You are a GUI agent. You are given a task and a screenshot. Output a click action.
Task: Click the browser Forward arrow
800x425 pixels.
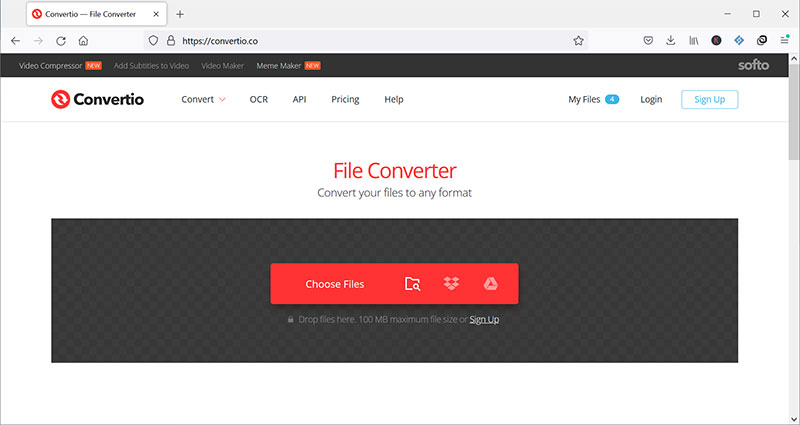click(38, 41)
